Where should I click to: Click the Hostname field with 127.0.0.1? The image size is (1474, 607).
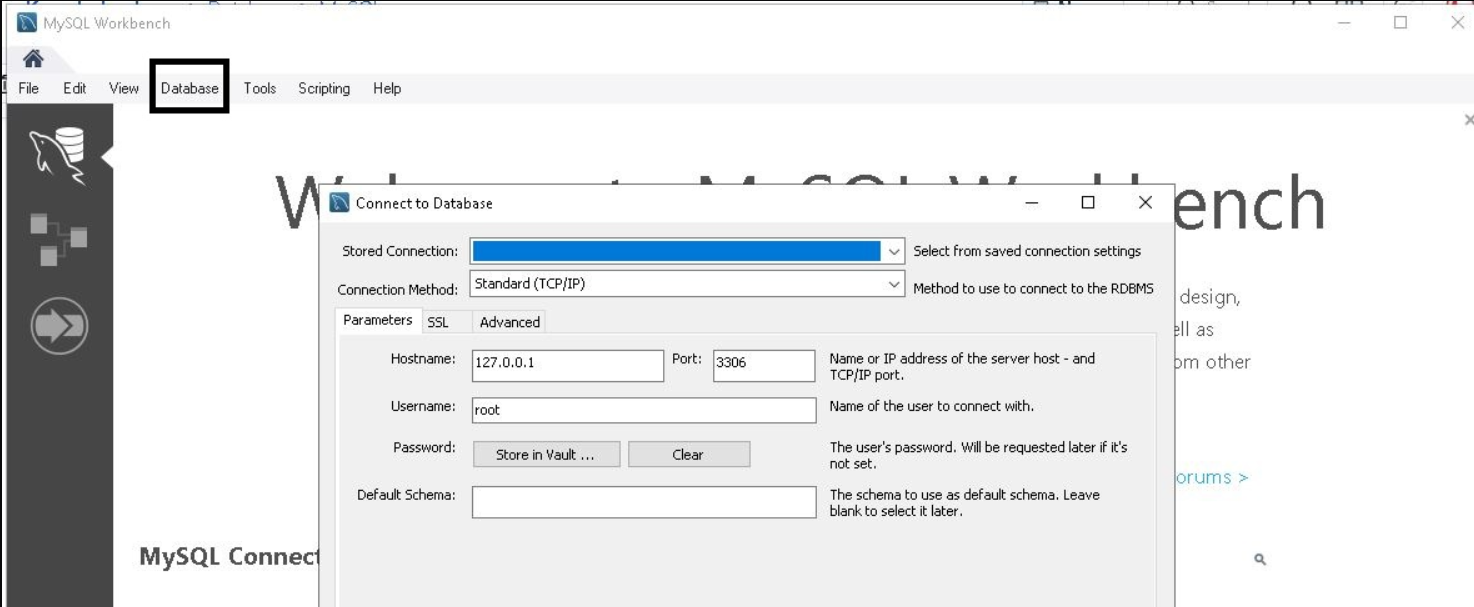pyautogui.click(x=567, y=365)
